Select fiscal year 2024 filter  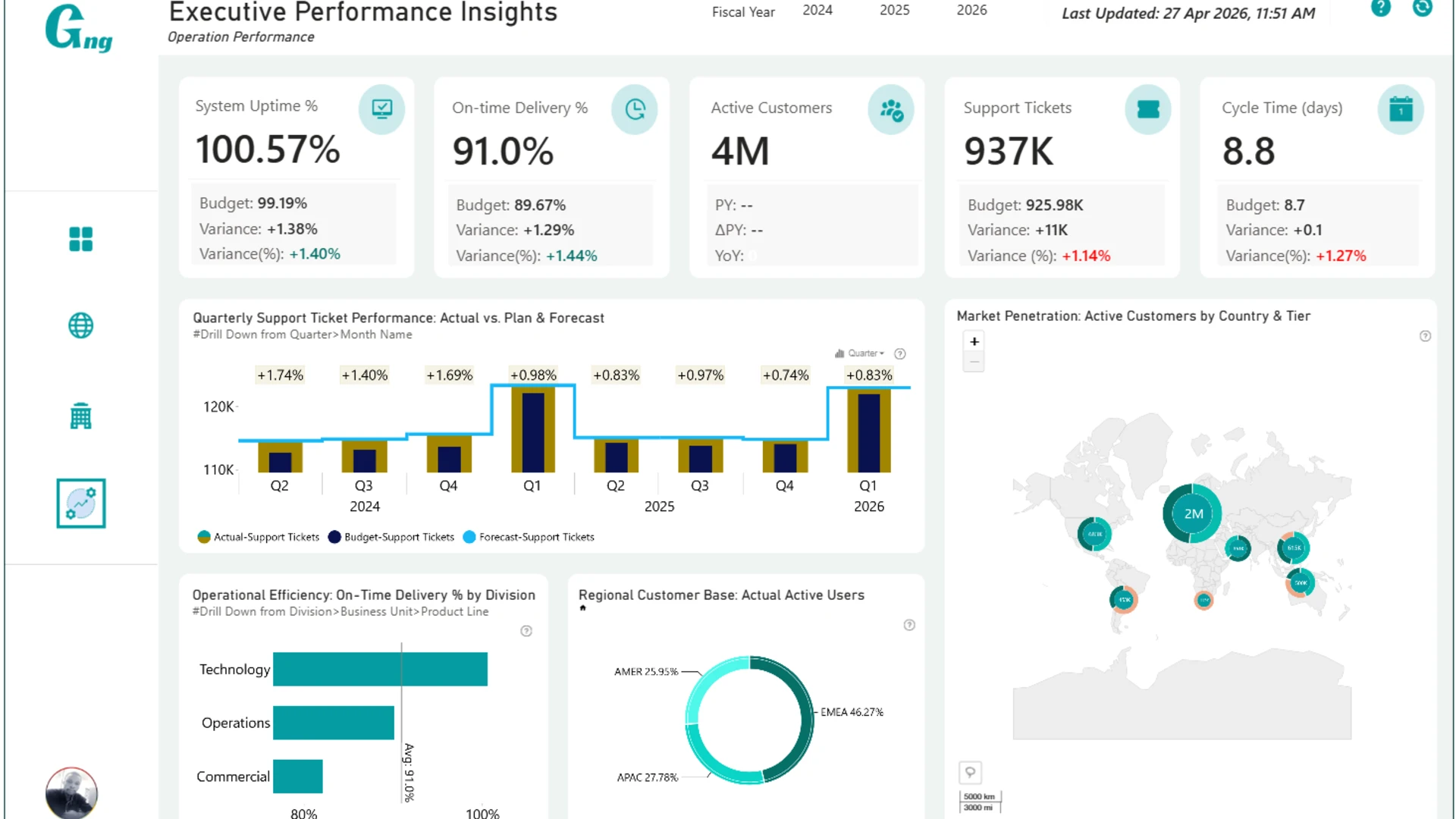pyautogui.click(x=817, y=11)
